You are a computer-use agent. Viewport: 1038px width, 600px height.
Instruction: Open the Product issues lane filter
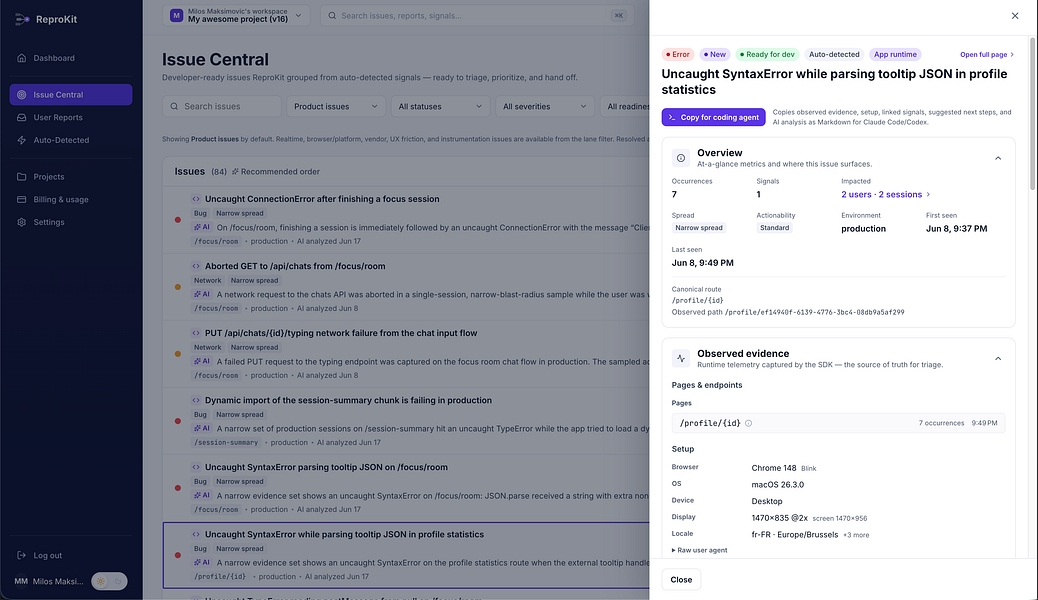pyautogui.click(x=336, y=107)
